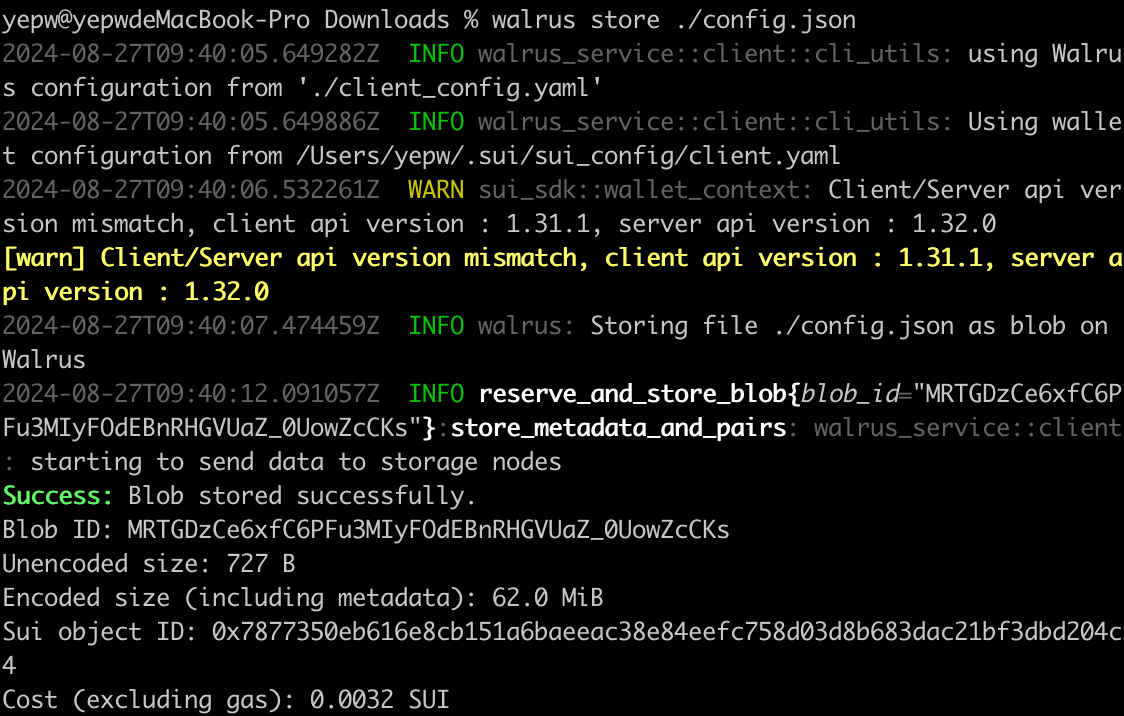Click the timestamp '2024-08-27T09:40:12.091057Z'
The image size is (1124, 716).
click(x=191, y=394)
